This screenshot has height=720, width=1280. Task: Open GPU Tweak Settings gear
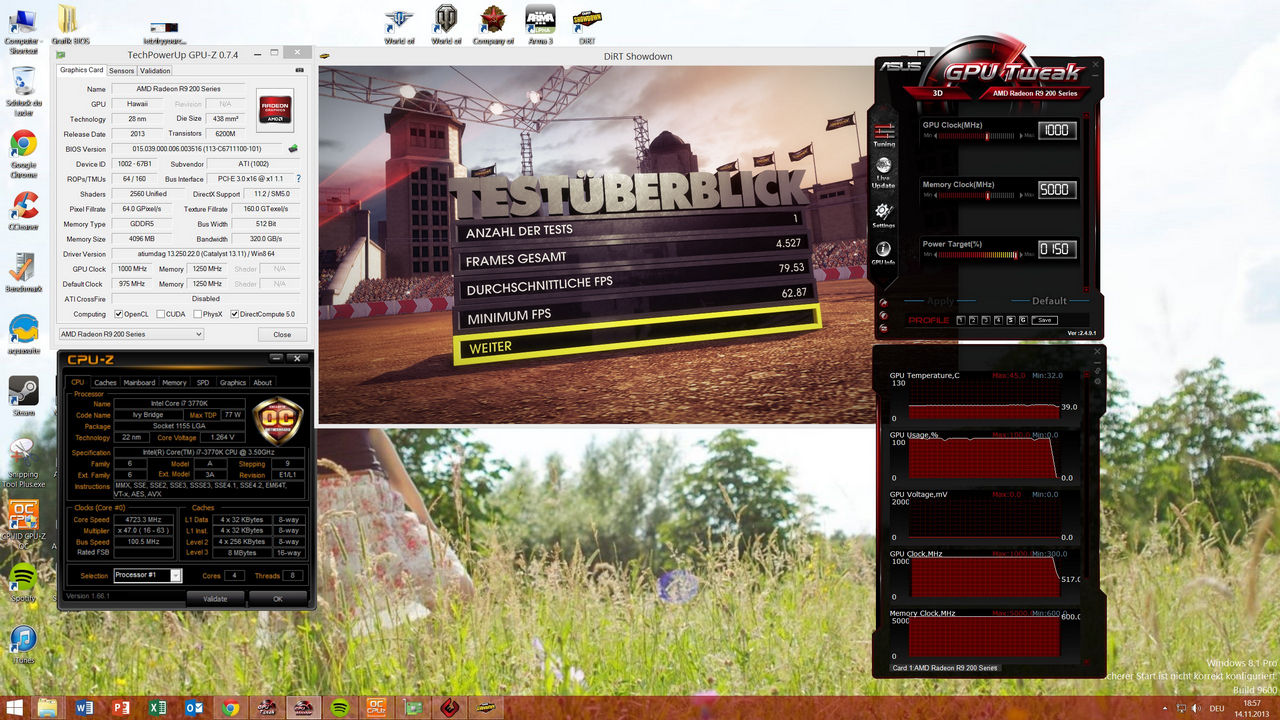pos(884,214)
